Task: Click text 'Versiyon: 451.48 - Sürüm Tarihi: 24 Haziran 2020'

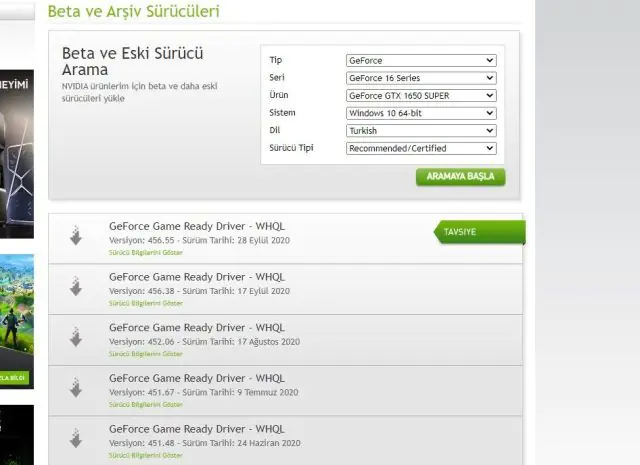Action: pos(204,443)
